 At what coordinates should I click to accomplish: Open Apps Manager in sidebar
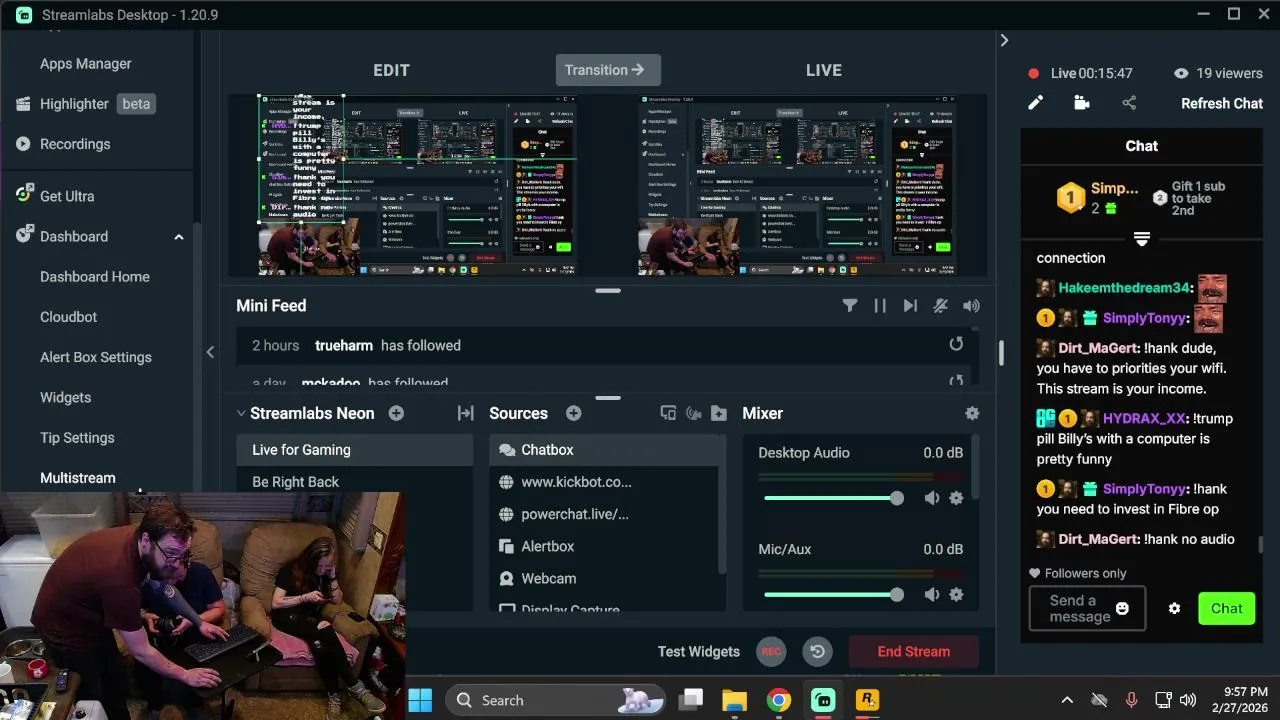[86, 63]
